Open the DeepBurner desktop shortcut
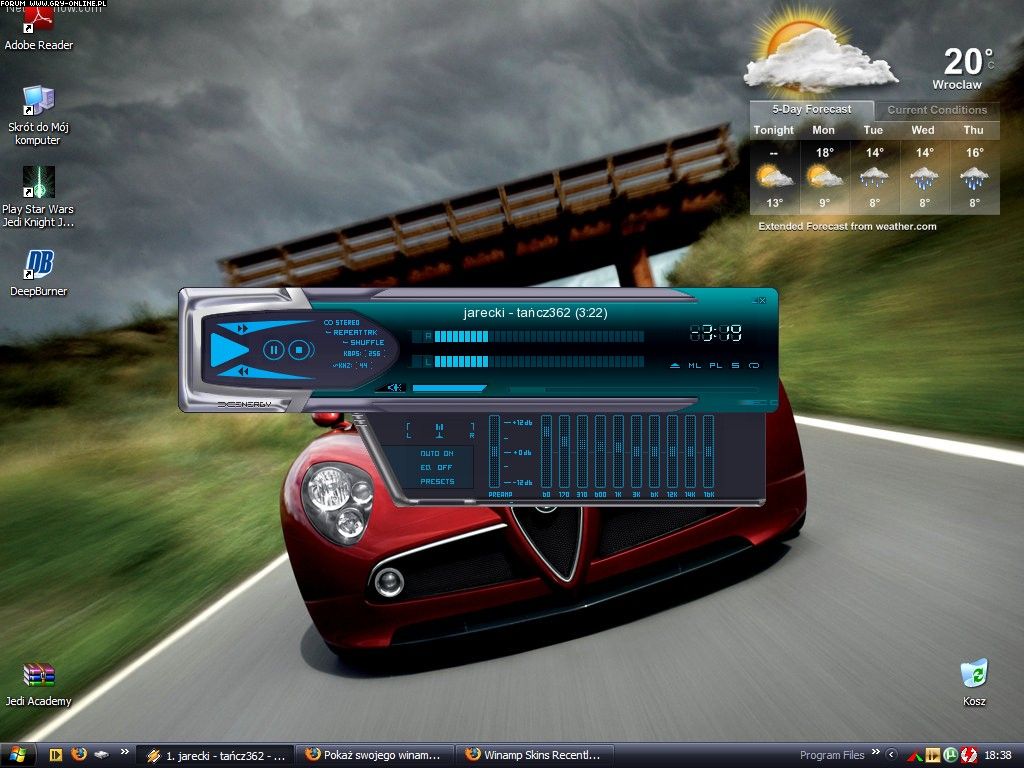Image resolution: width=1024 pixels, height=768 pixels. 39,272
